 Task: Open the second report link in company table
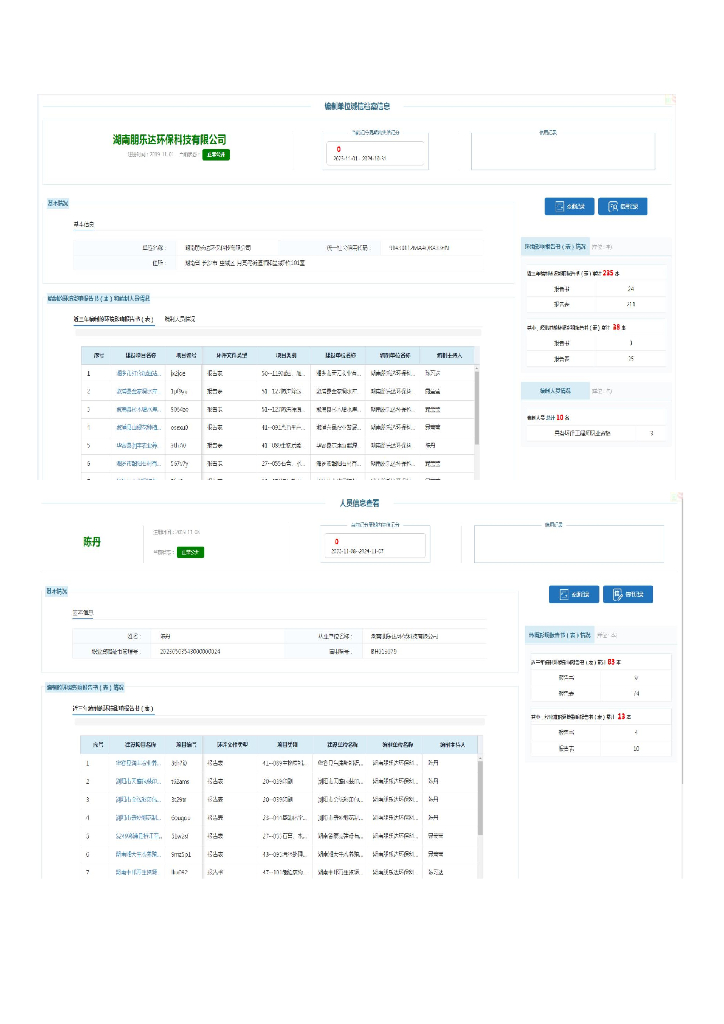pyautogui.click(x=136, y=390)
